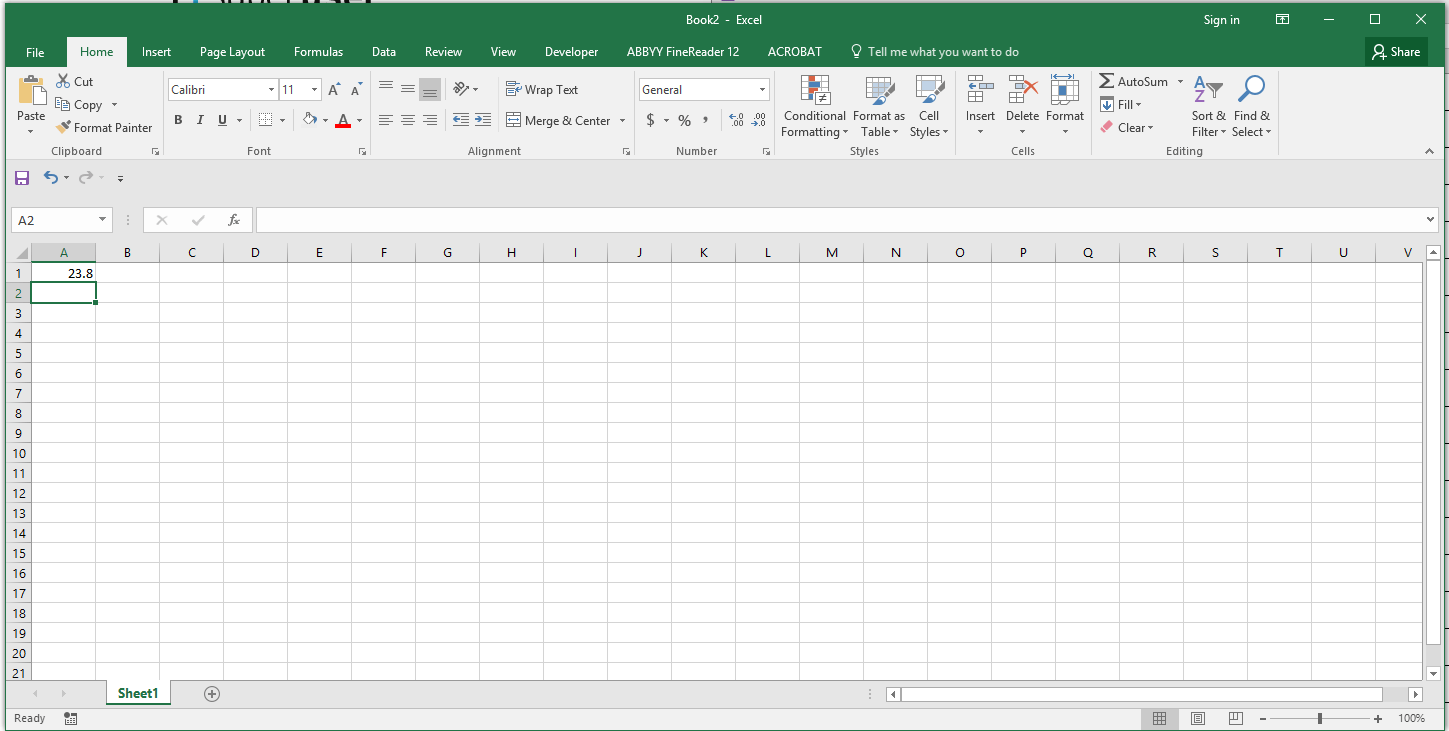Expand the Number Format dropdown showing General
The image size is (1449, 731).
(x=761, y=89)
